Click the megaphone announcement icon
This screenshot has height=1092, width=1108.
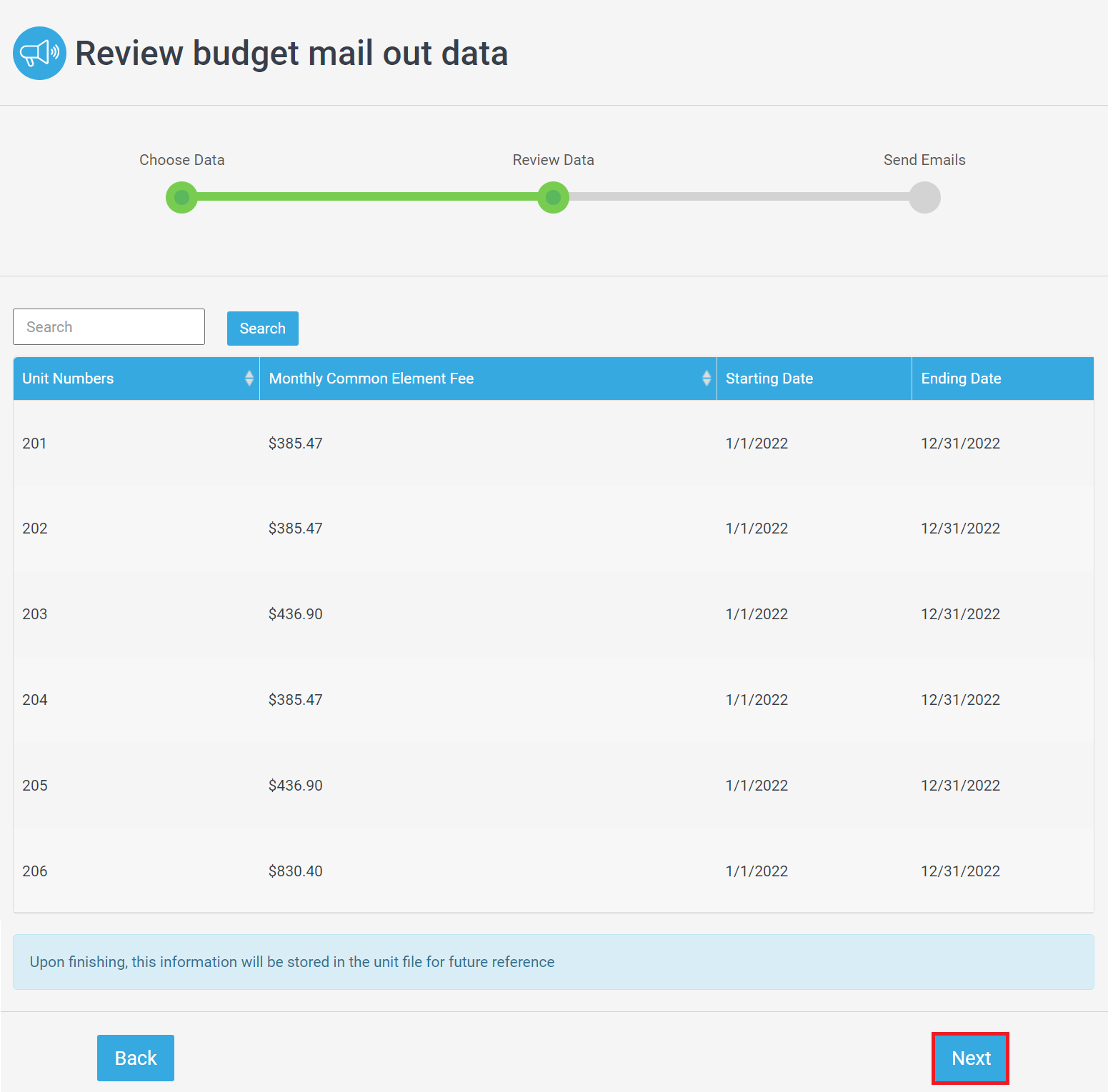39,53
